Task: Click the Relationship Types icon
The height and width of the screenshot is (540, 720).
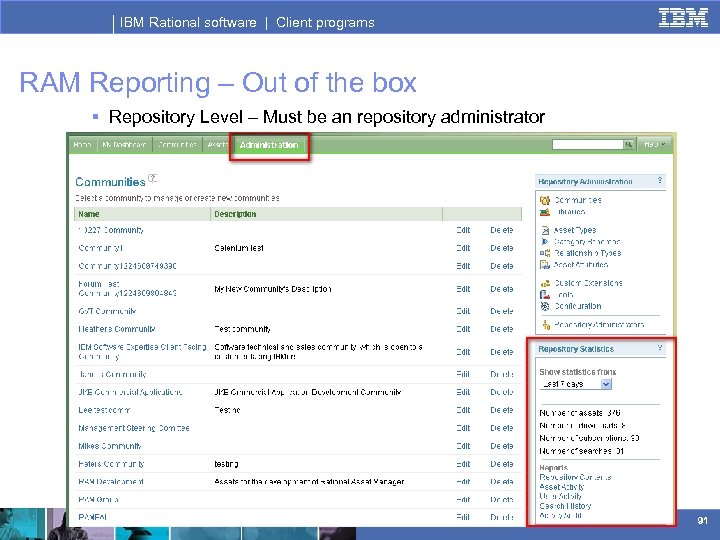Action: [545, 253]
